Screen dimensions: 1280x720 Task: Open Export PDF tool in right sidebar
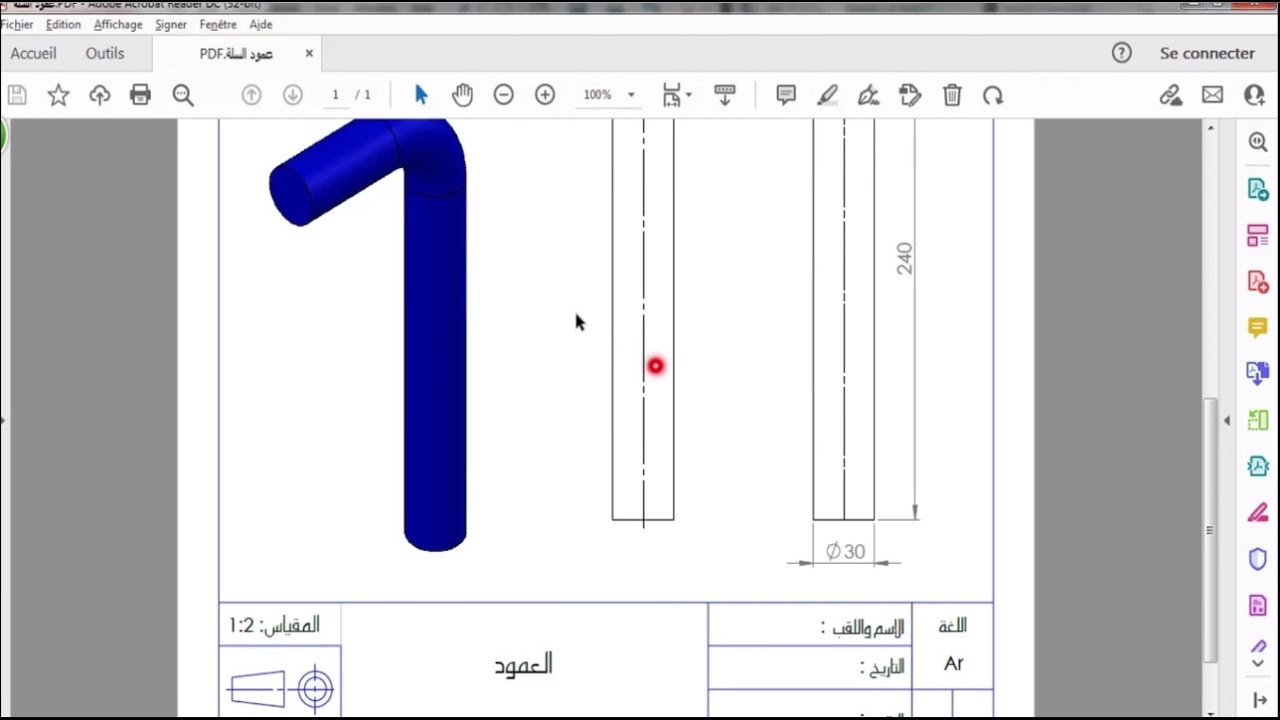[1258, 189]
